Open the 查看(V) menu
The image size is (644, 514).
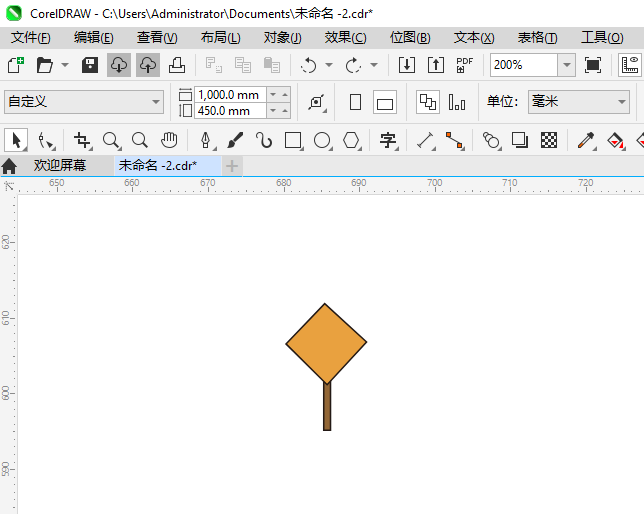click(157, 38)
